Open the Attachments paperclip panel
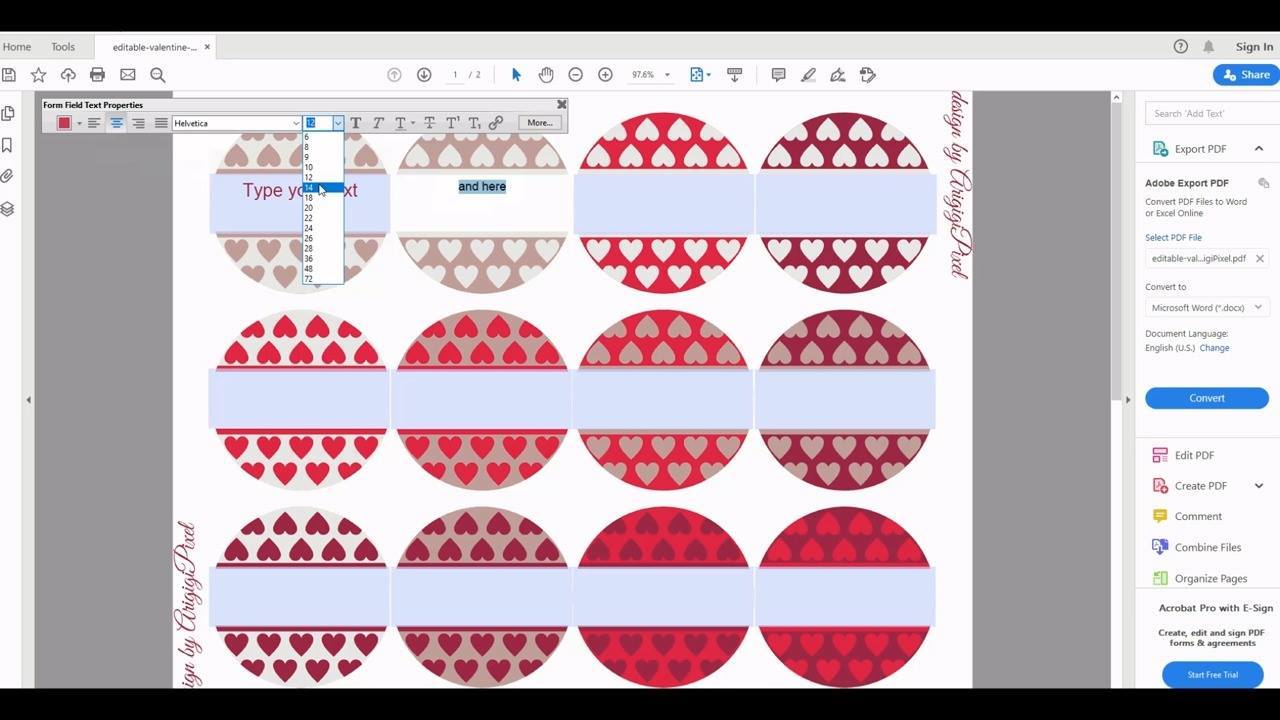Viewport: 1280px width, 720px height. pyautogui.click(x=8, y=177)
